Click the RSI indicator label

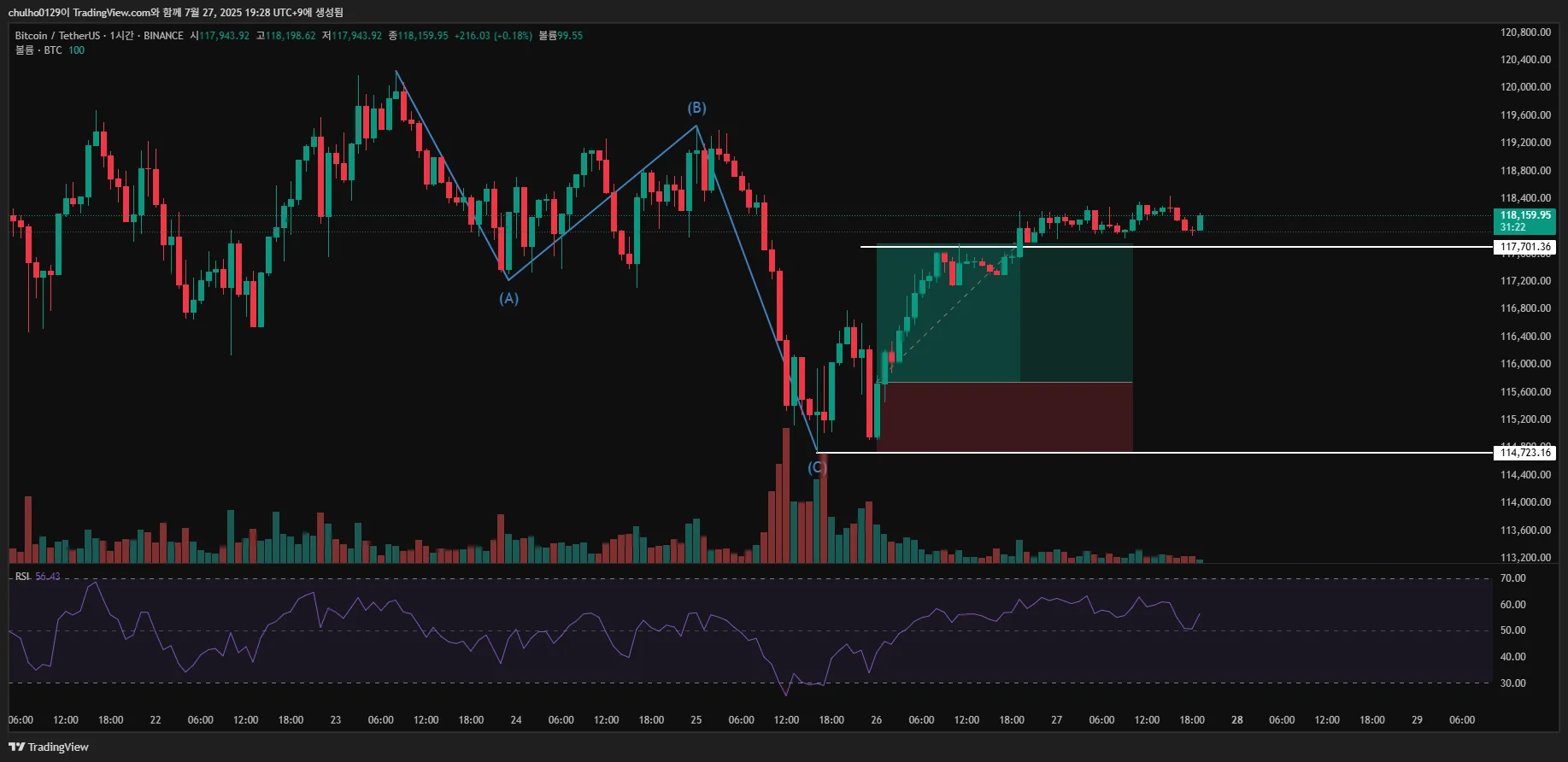pyautogui.click(x=22, y=577)
